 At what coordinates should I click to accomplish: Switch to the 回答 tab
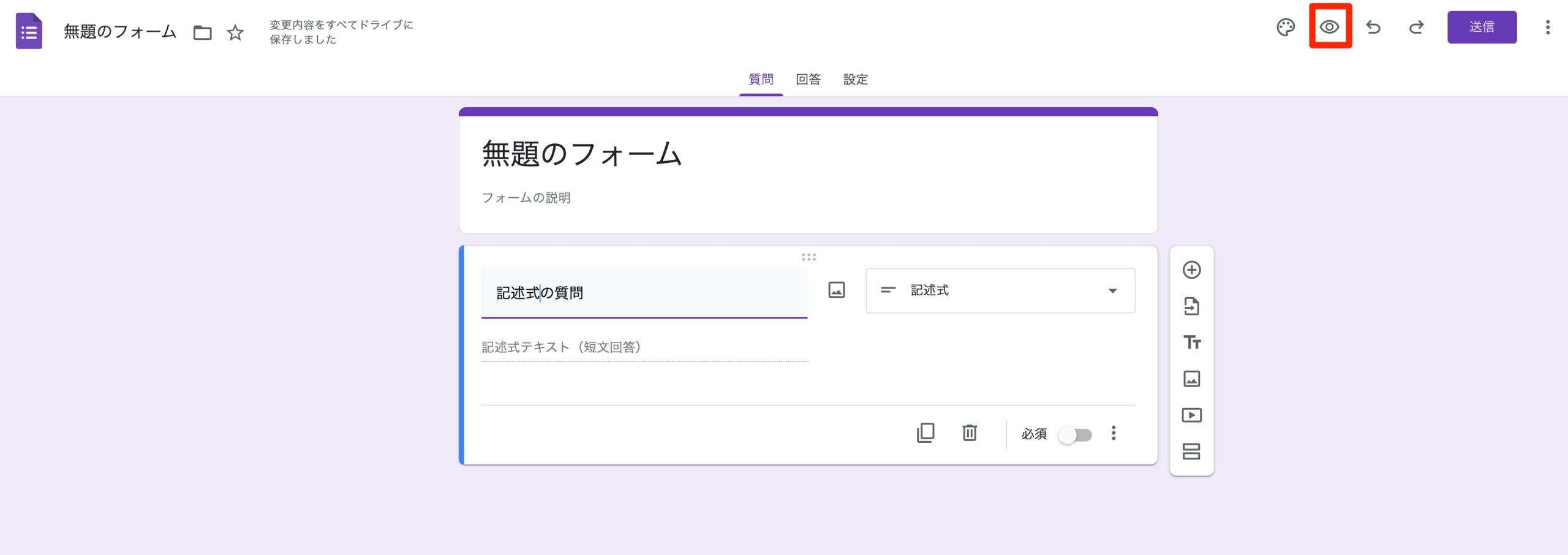808,79
